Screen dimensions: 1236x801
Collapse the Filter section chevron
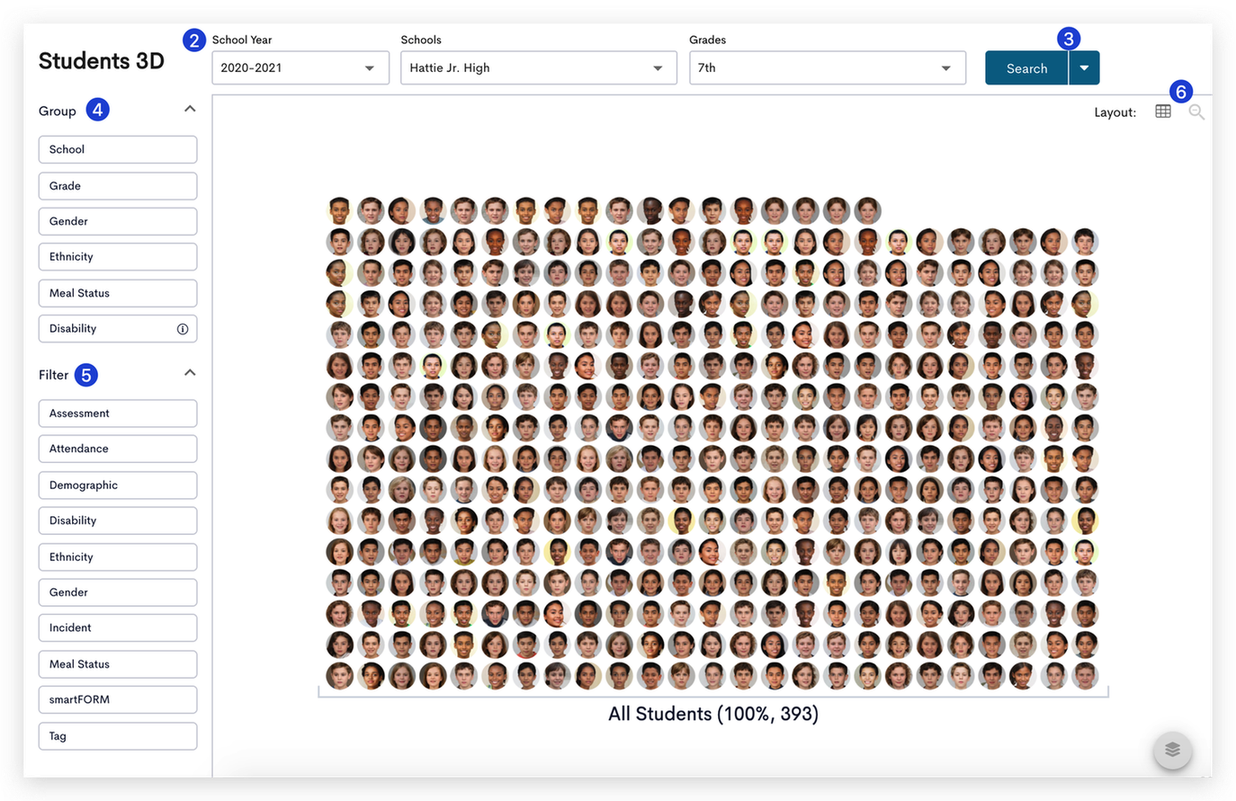click(x=190, y=373)
